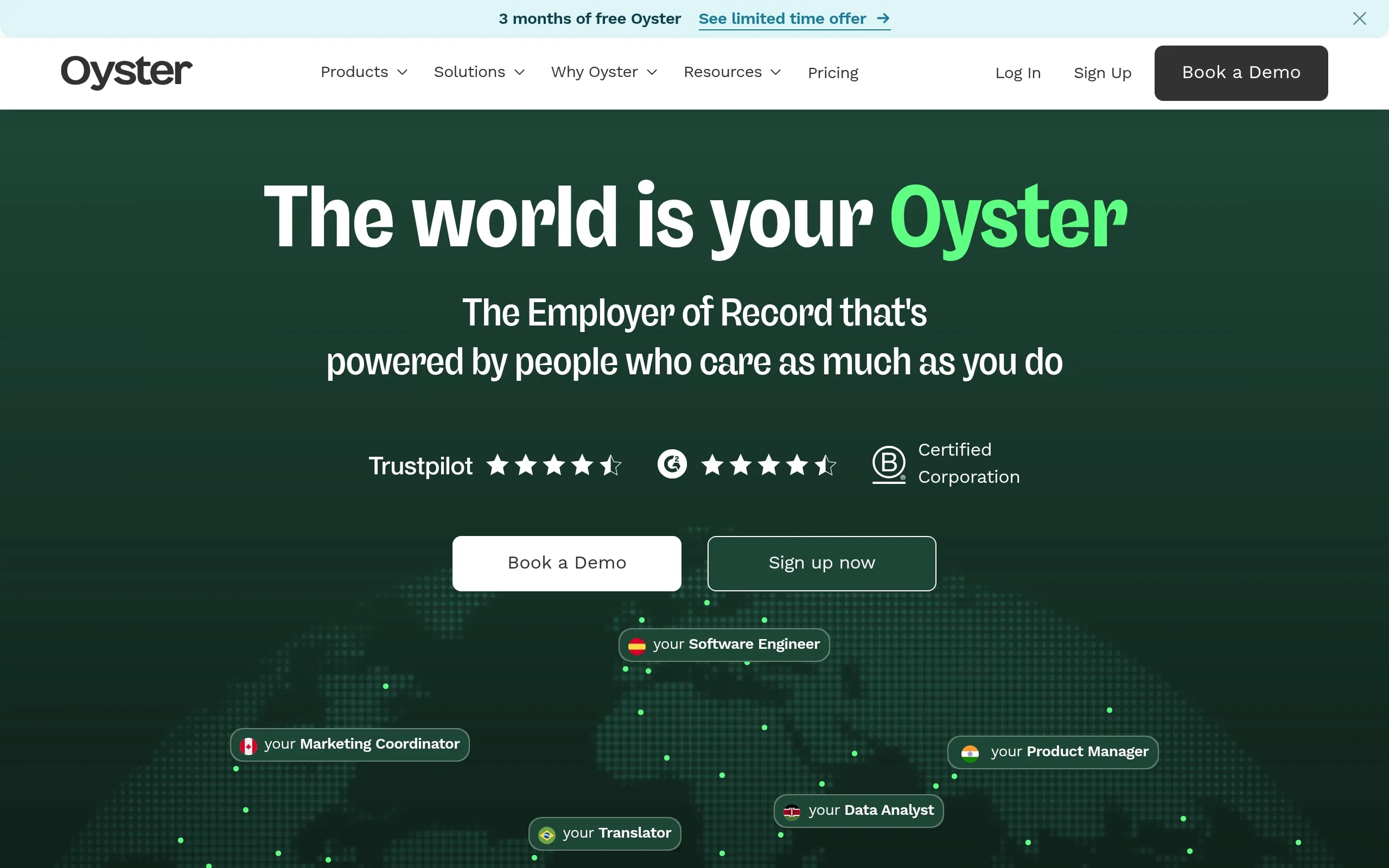Click the arrow next to limited time offer

click(883, 18)
